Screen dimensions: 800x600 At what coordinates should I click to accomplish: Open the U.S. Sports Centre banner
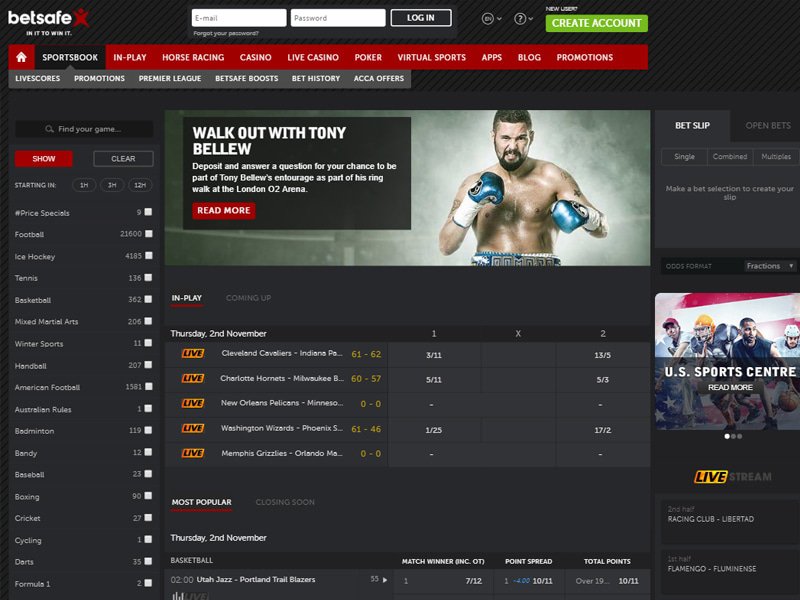click(x=727, y=361)
